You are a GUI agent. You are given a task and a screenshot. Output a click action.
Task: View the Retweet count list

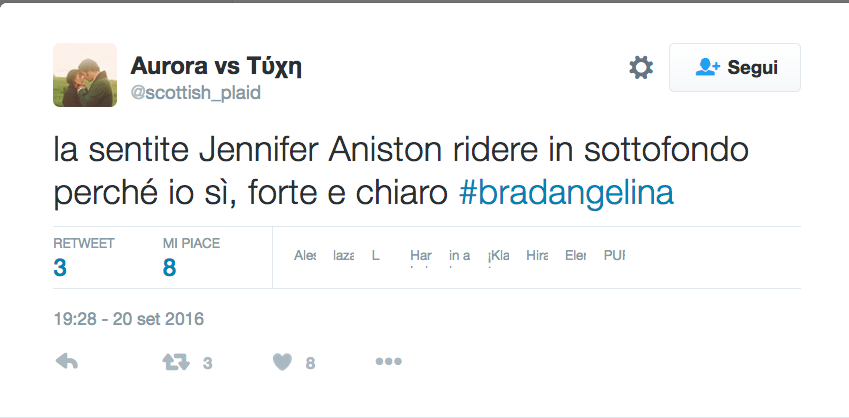[x=84, y=257]
